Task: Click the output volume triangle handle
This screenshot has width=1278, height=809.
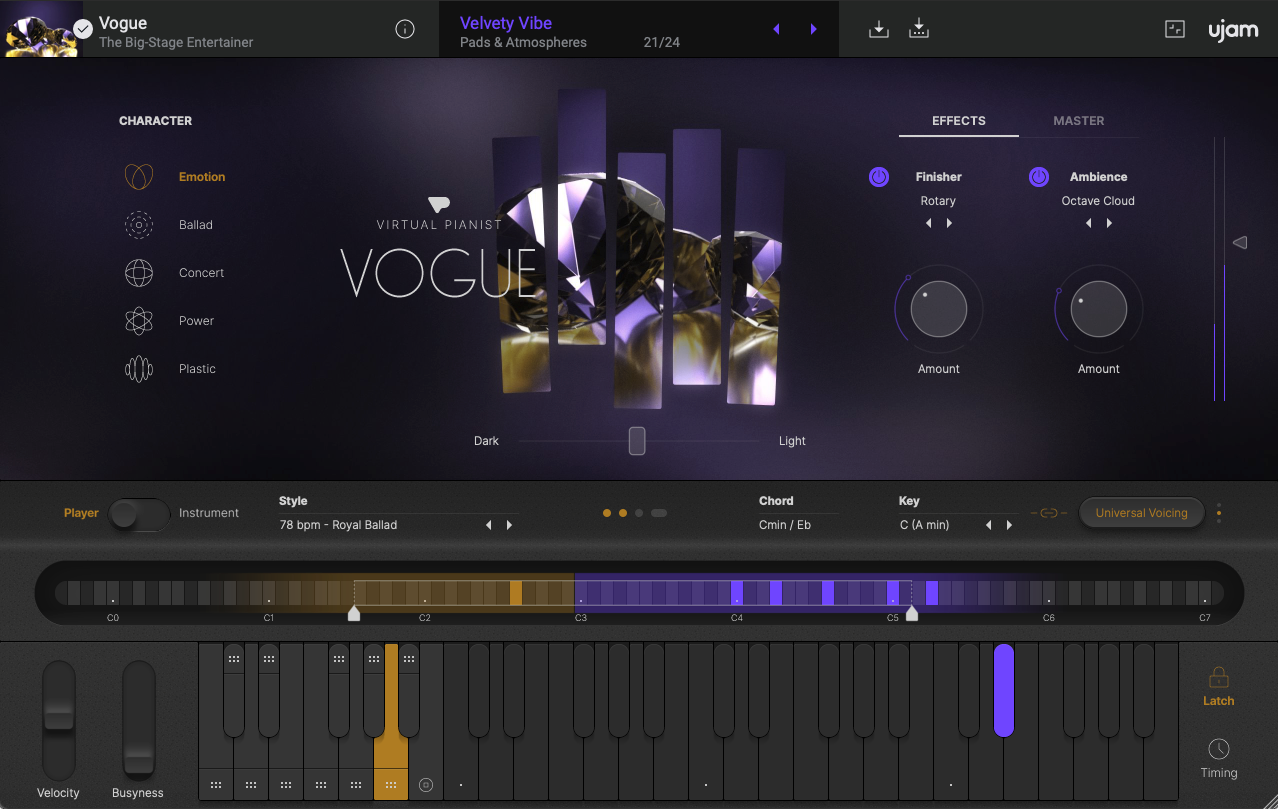Action: 1240,243
